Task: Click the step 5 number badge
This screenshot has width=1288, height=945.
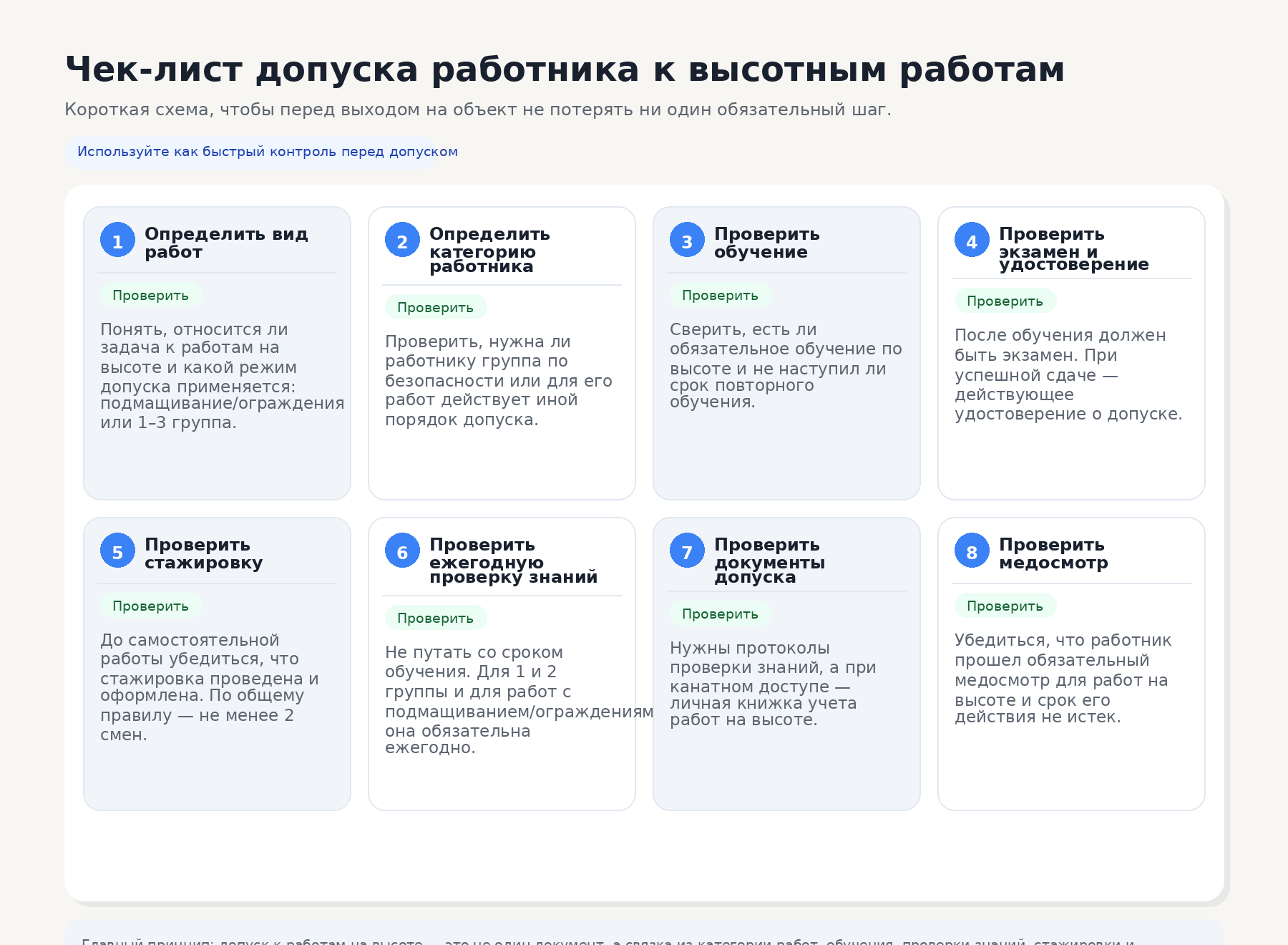Action: [x=117, y=551]
